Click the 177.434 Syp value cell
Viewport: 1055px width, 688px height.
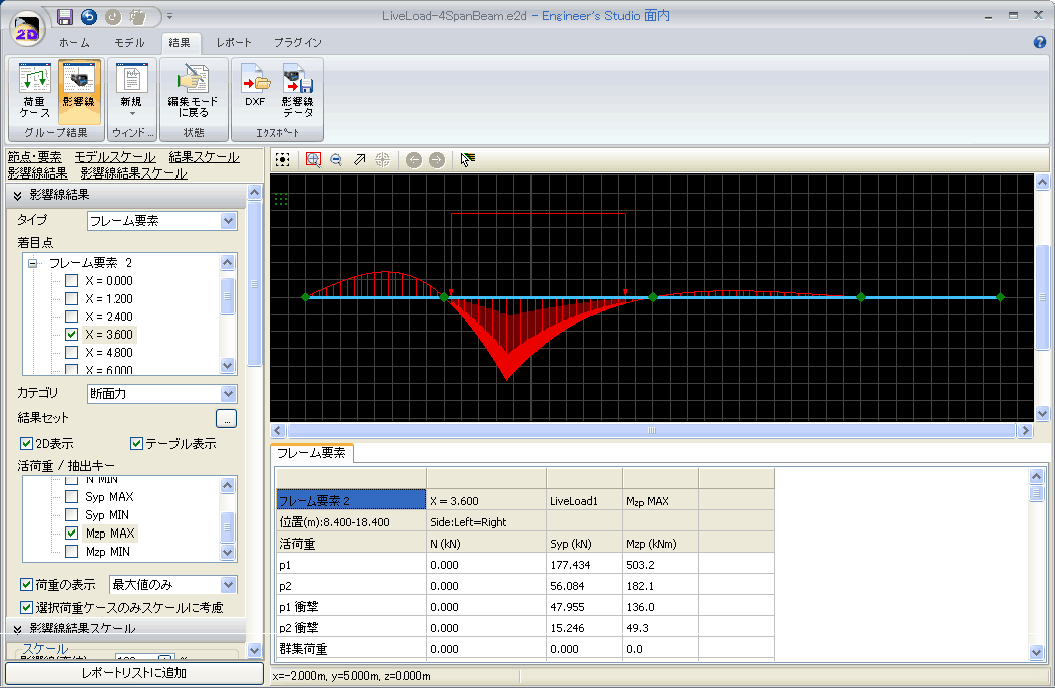click(585, 565)
